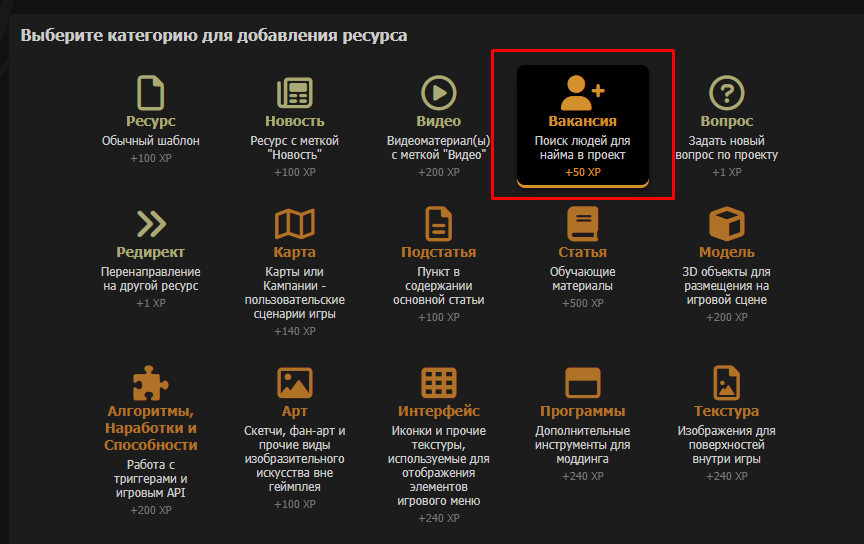Viewport: 864px width, 544px height.
Task: Click the +140 XP label under Карта
Action: 295,331
